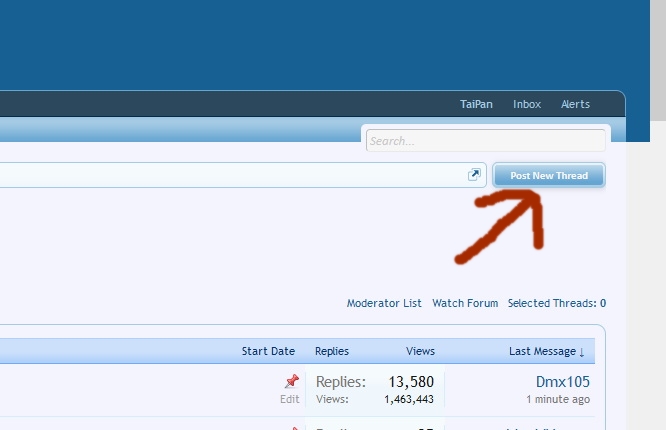
Task: Click the 1 minute ago timestamp
Action: (558, 399)
